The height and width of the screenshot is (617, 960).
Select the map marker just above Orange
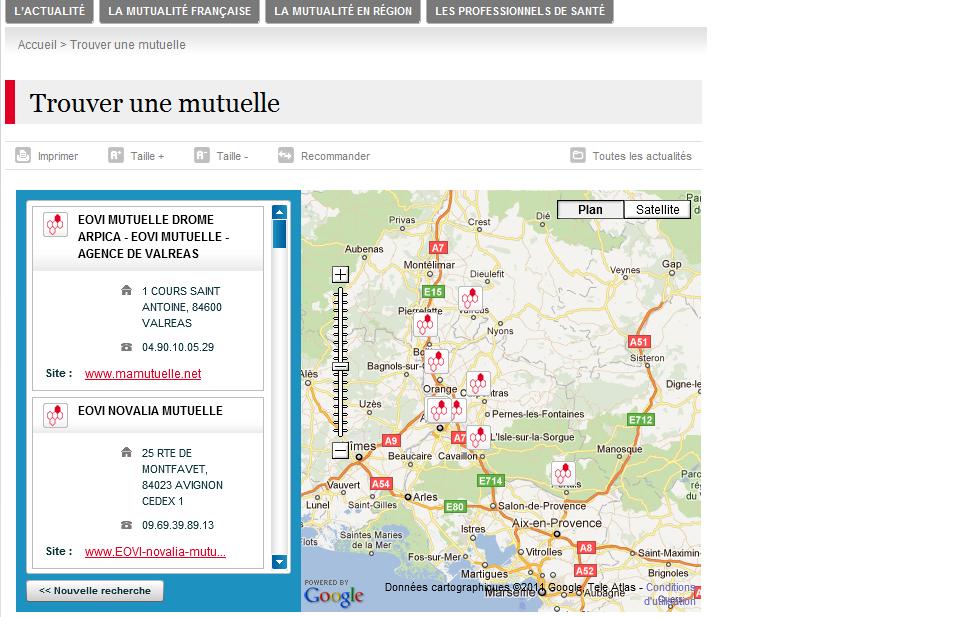click(x=436, y=361)
